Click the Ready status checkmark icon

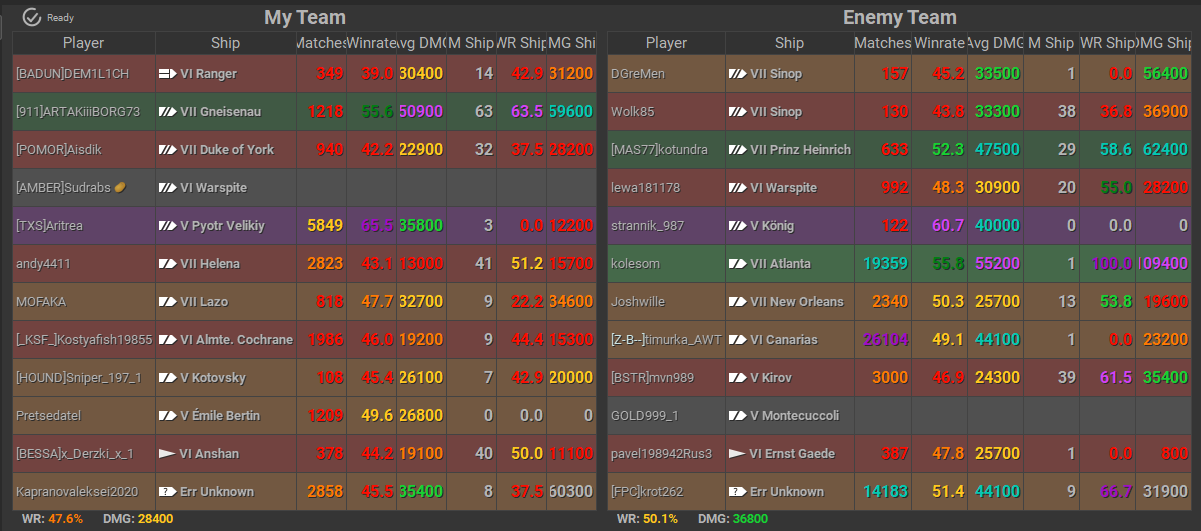(x=31, y=17)
